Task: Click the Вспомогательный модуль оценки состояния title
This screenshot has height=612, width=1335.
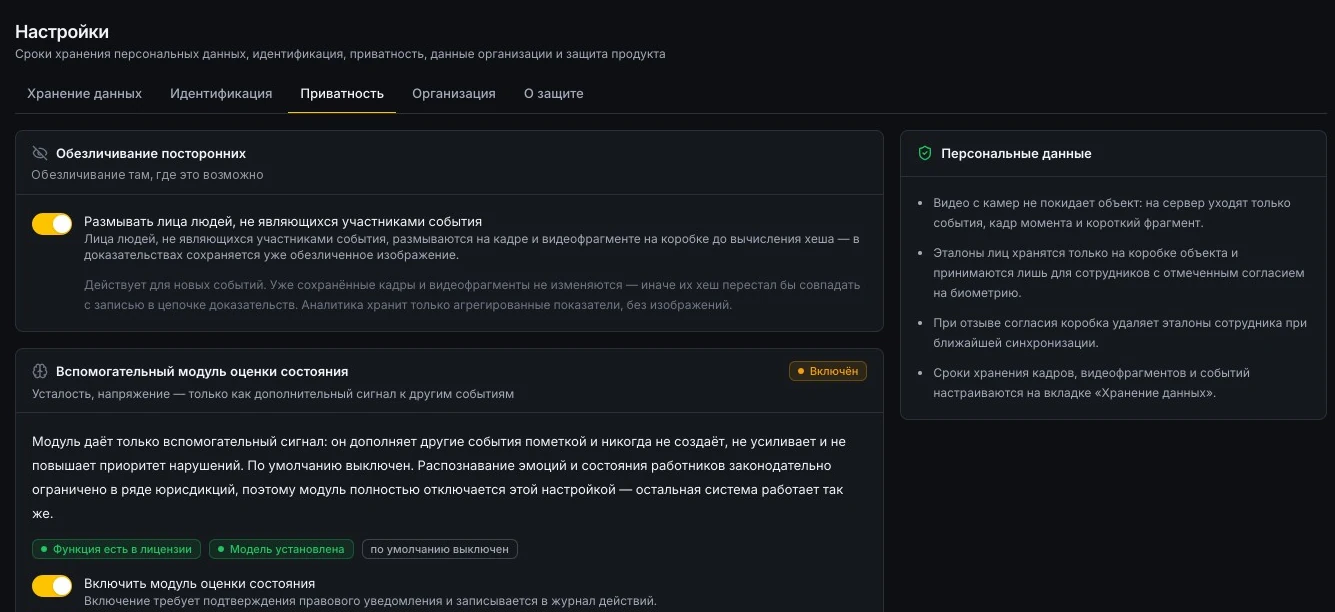Action: (202, 371)
